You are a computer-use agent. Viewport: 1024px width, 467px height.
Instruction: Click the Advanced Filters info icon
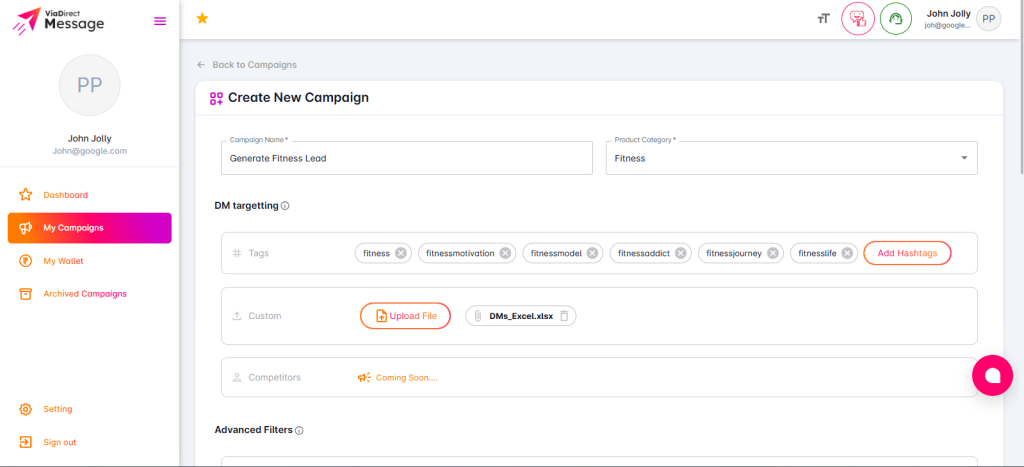coord(299,430)
